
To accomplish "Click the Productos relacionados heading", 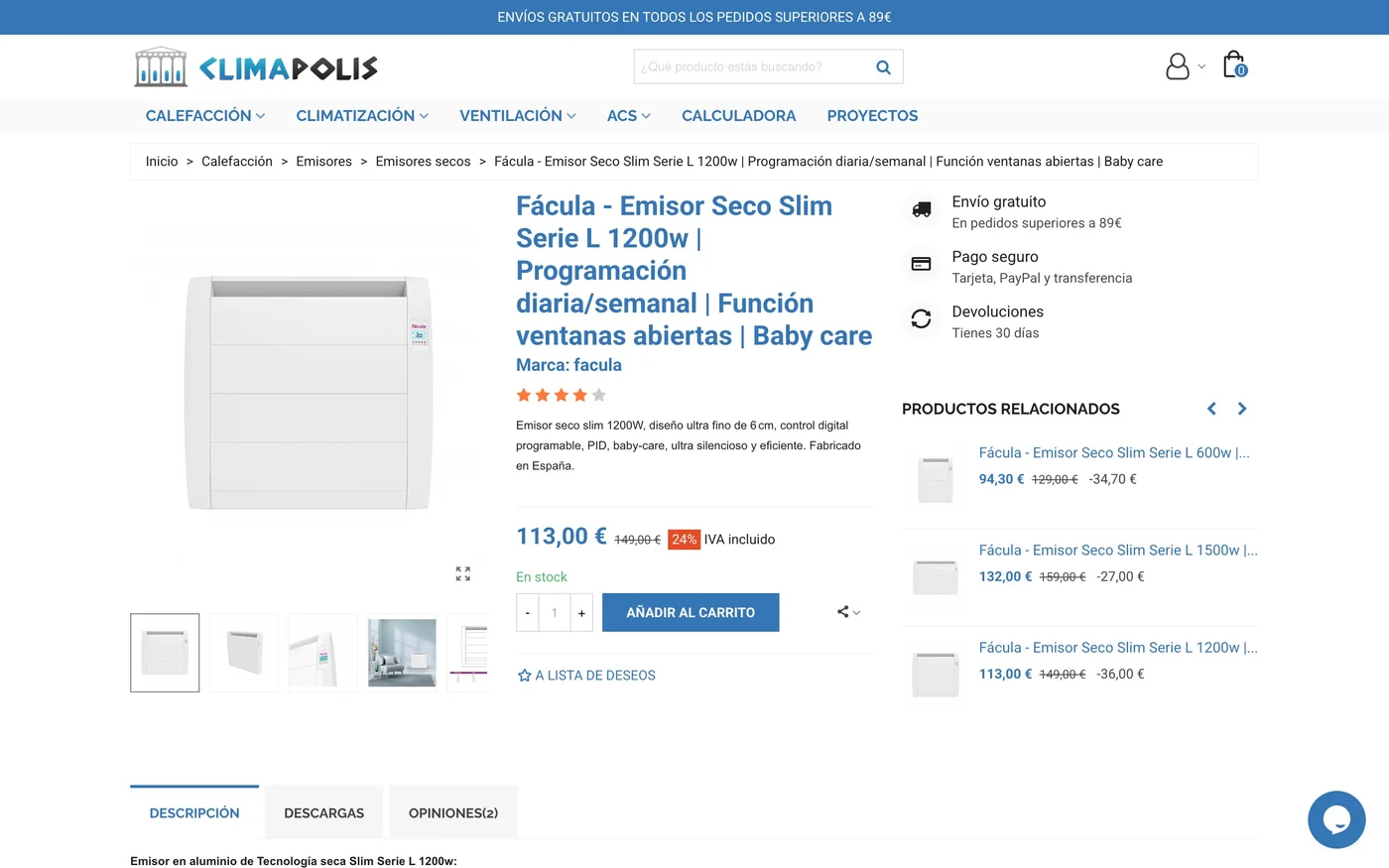I will (x=1011, y=409).
